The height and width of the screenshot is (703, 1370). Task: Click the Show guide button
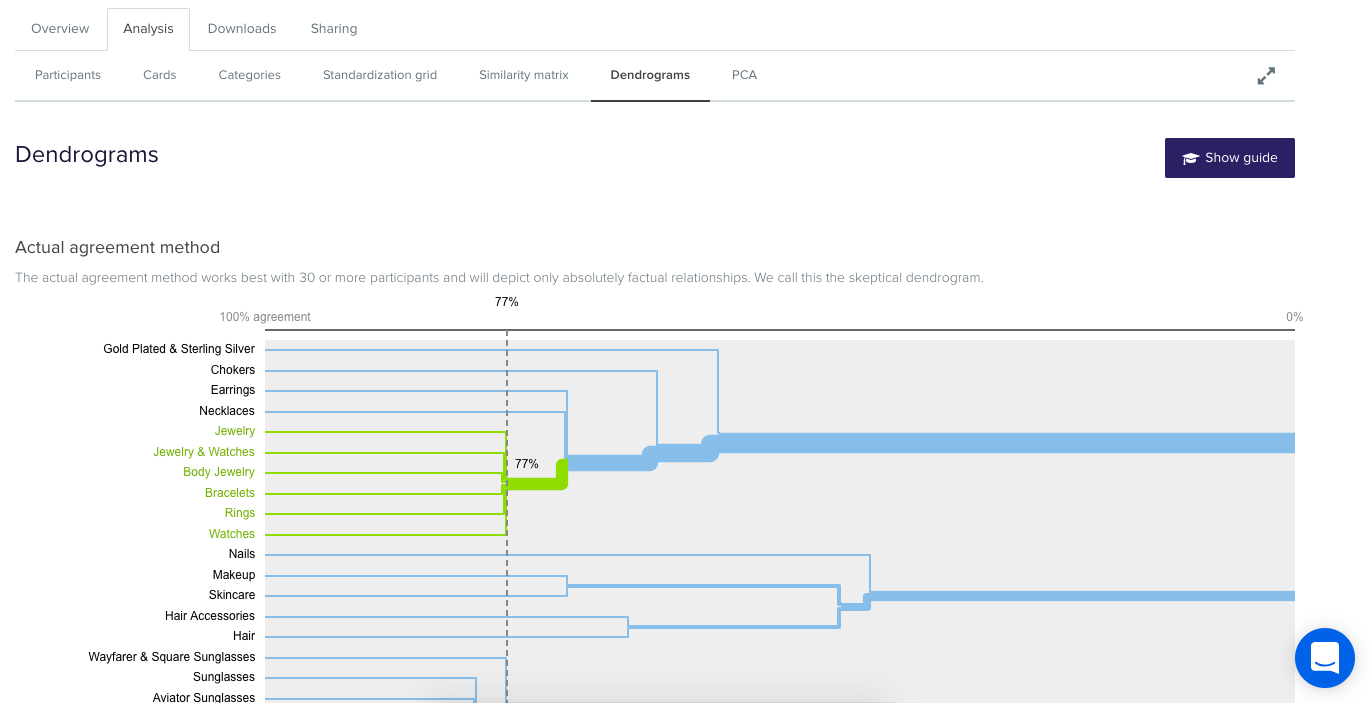pos(1230,158)
